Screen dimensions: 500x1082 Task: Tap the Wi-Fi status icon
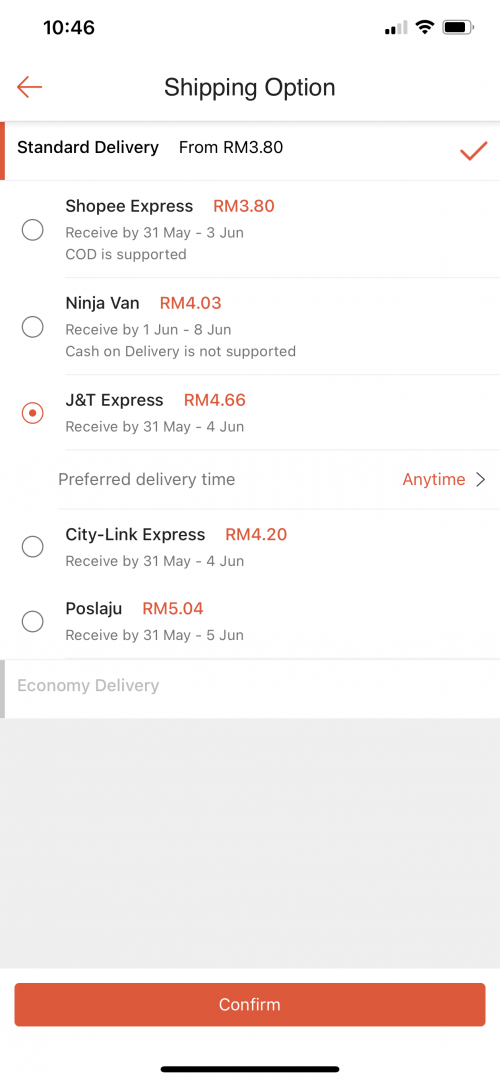tap(426, 28)
